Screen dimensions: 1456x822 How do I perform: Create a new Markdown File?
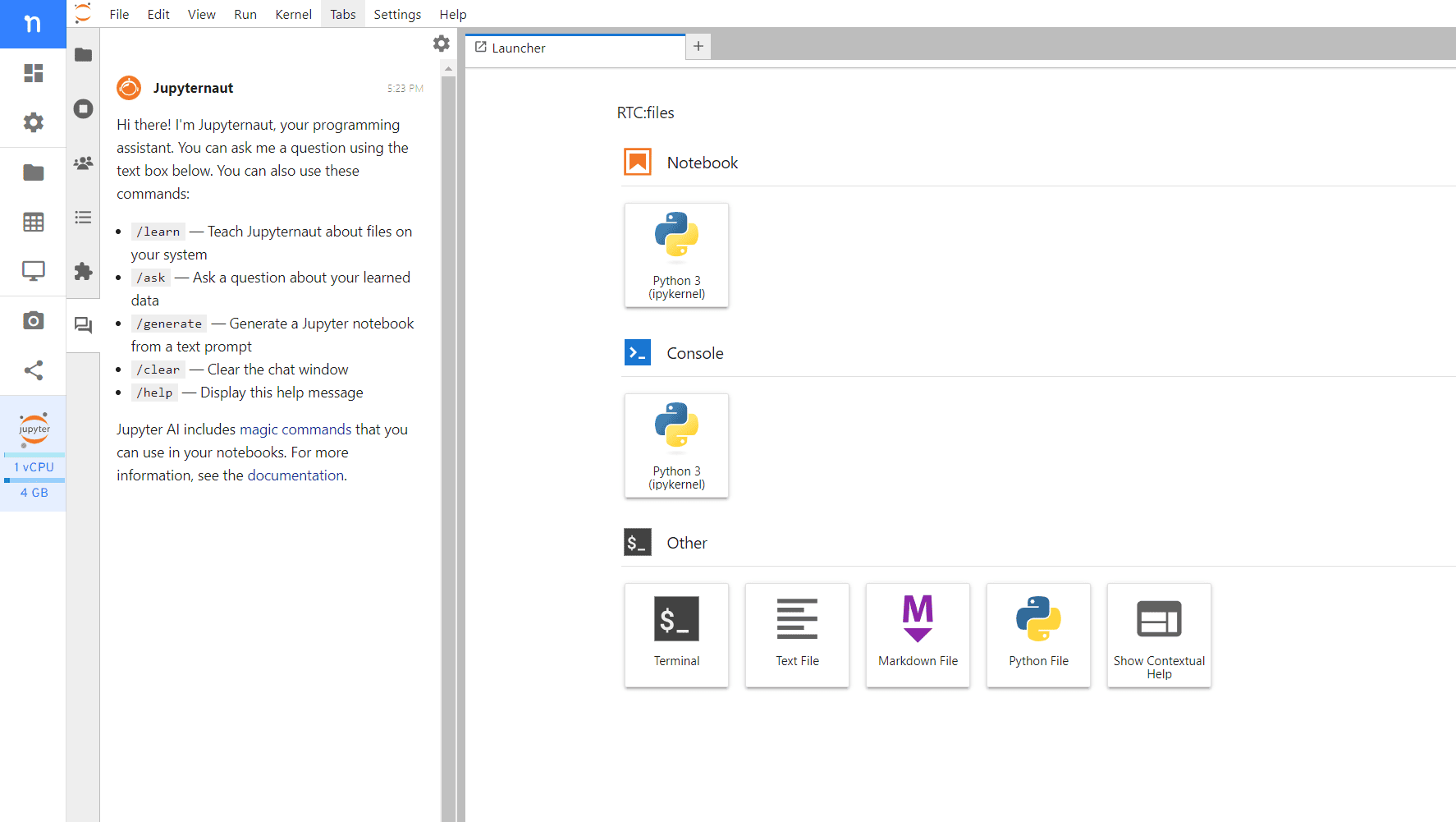918,636
